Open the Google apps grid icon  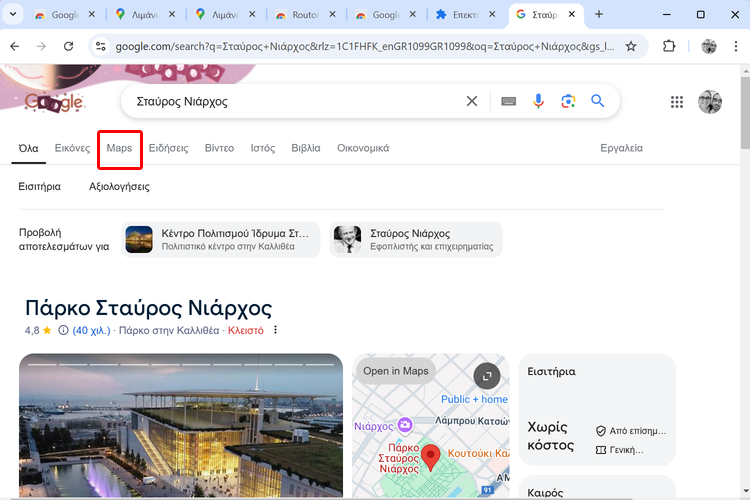[x=676, y=101]
